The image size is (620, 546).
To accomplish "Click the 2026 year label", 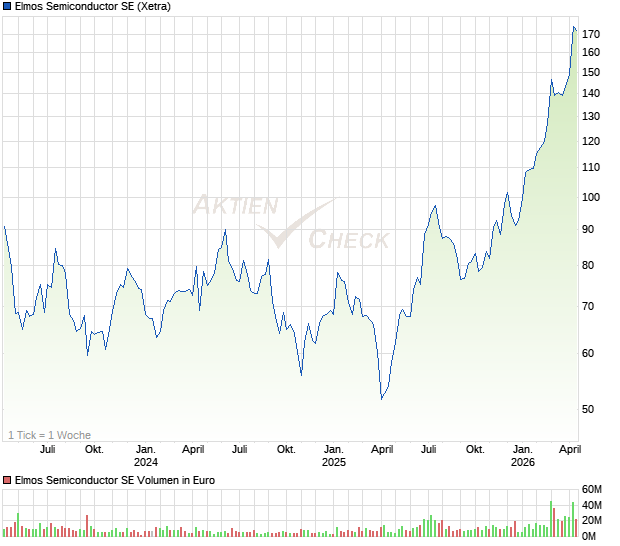I will pyautogui.click(x=523, y=462).
